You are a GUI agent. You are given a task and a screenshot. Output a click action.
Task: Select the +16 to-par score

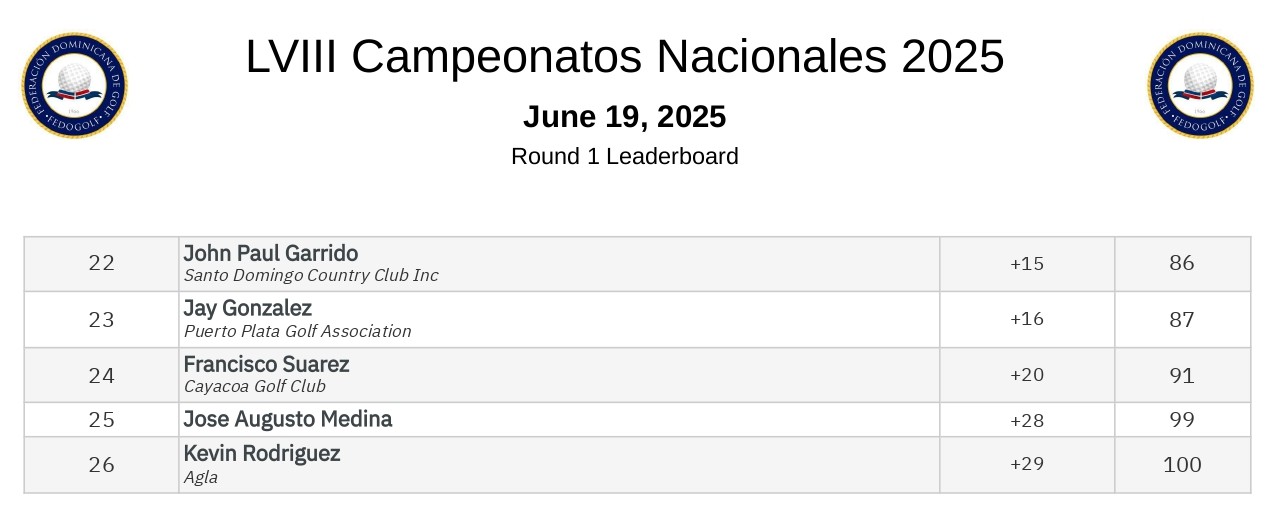click(x=1027, y=320)
